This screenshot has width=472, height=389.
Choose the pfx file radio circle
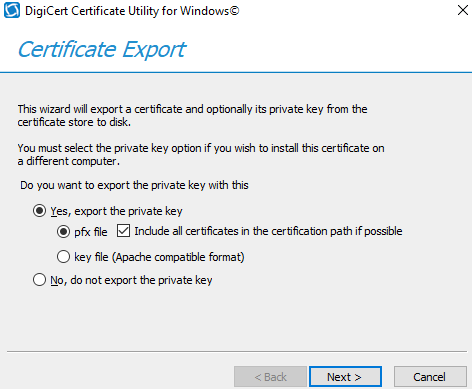point(63,231)
